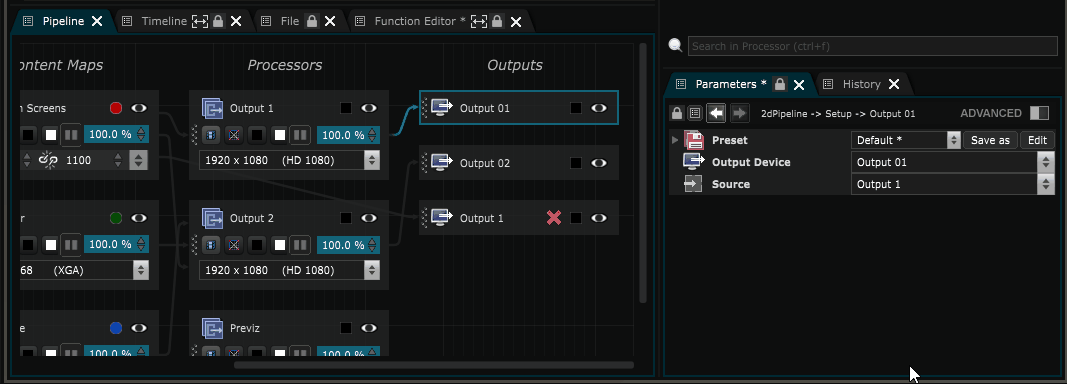Toggle the ADVANCED switch

[1039, 113]
